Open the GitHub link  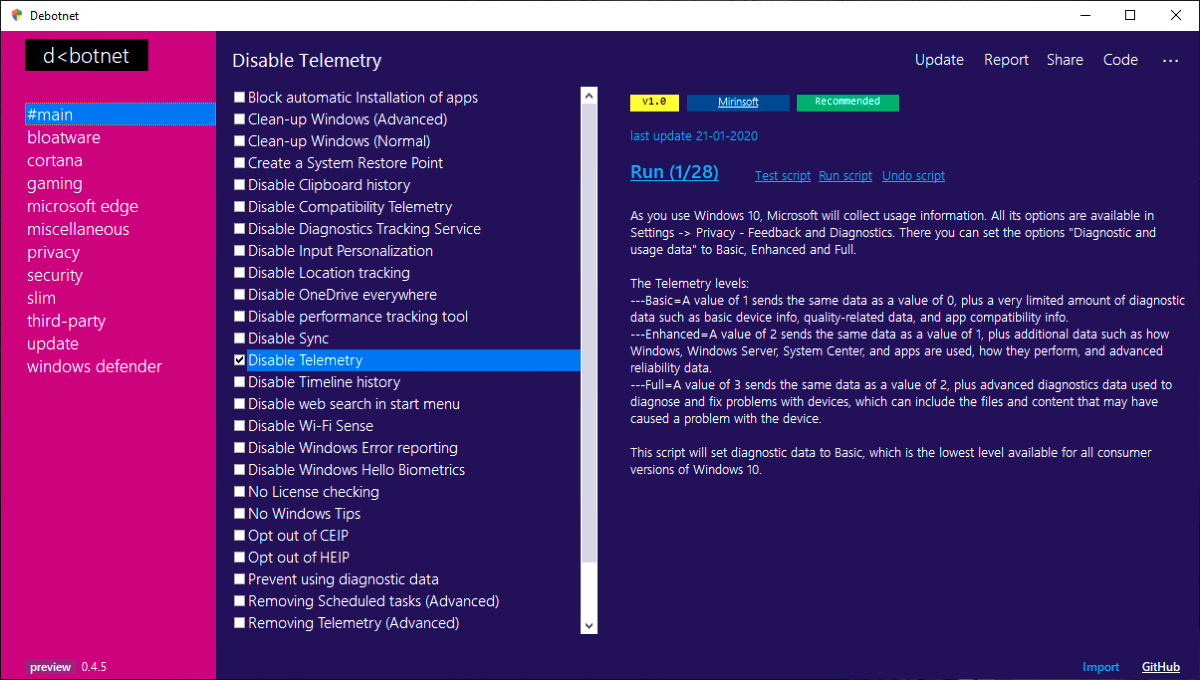[1161, 667]
